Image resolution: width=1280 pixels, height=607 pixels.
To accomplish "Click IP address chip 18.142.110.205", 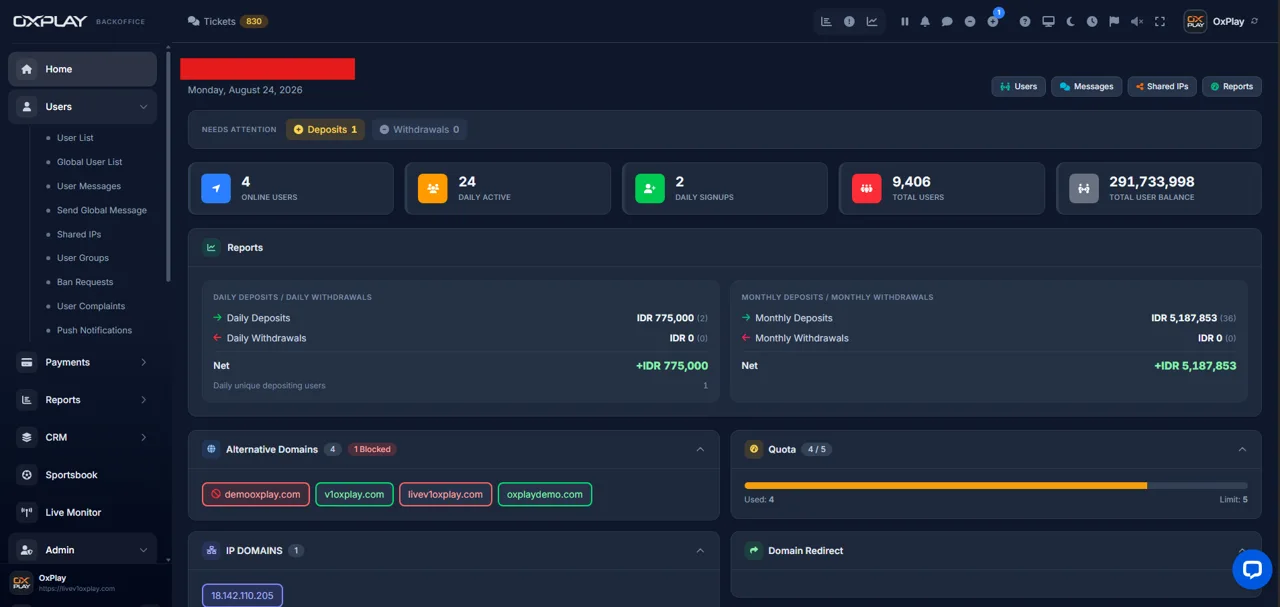I will tap(242, 595).
